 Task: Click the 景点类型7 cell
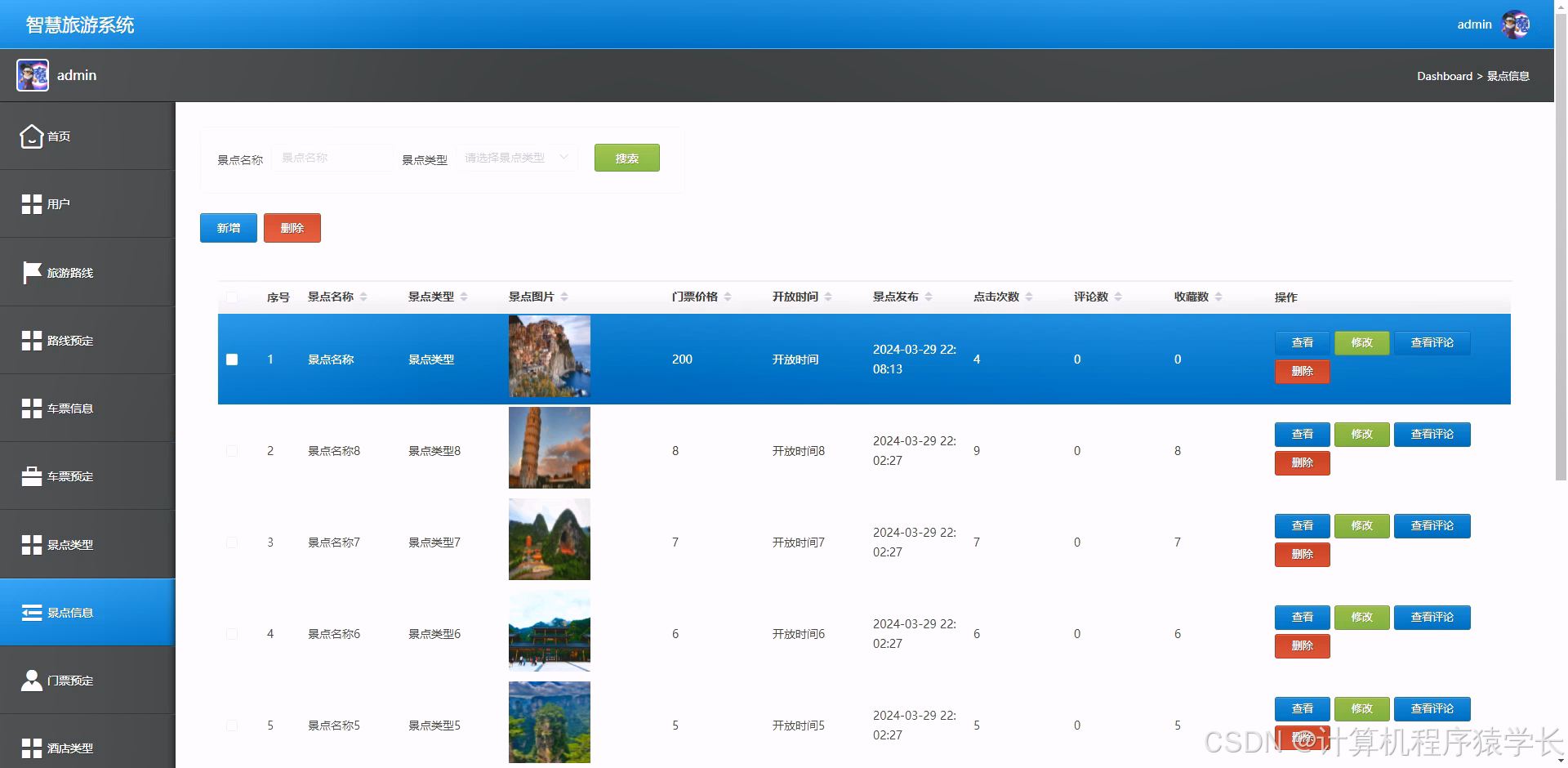coord(434,543)
